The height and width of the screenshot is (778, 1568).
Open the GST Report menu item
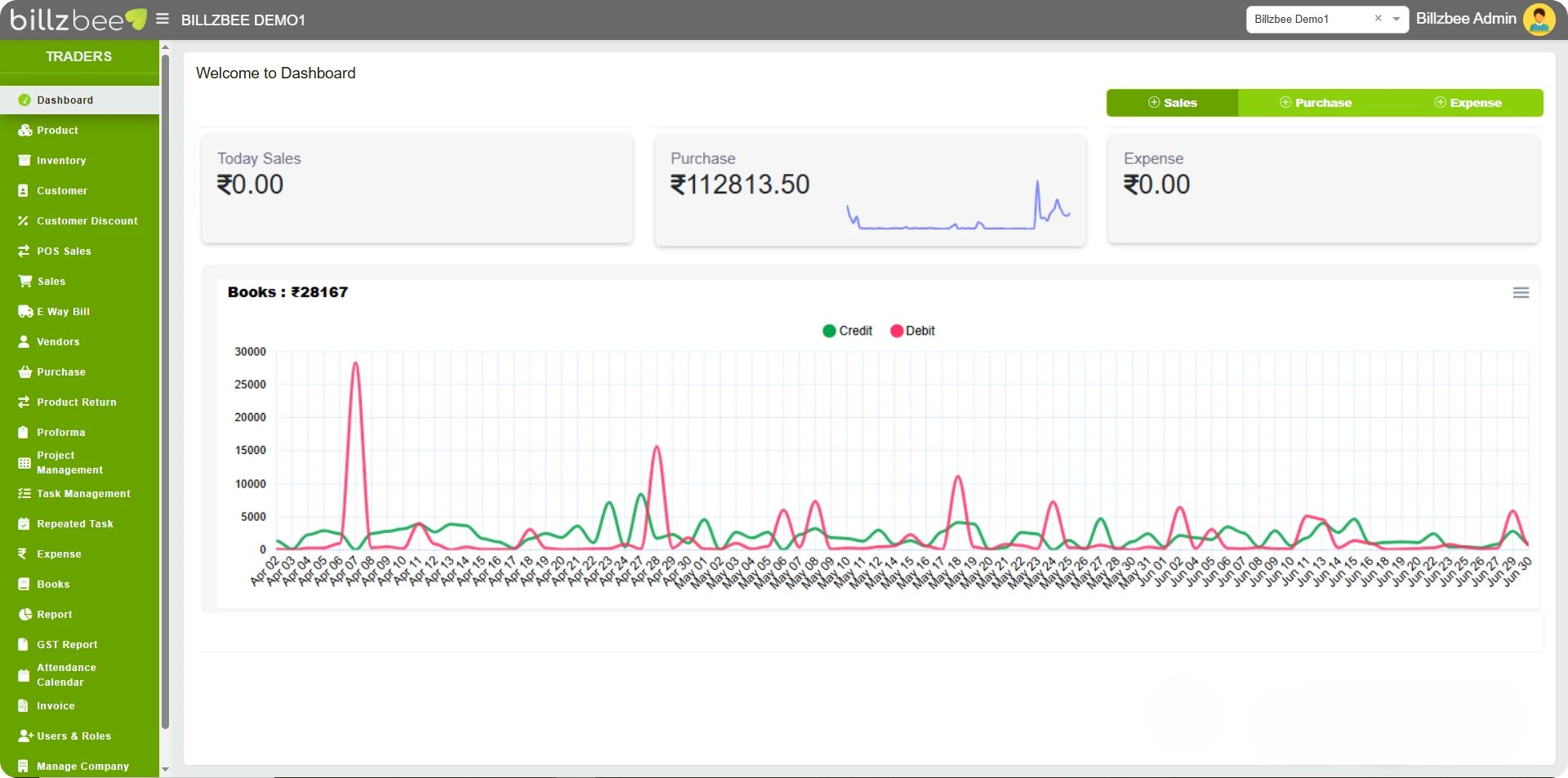point(67,645)
